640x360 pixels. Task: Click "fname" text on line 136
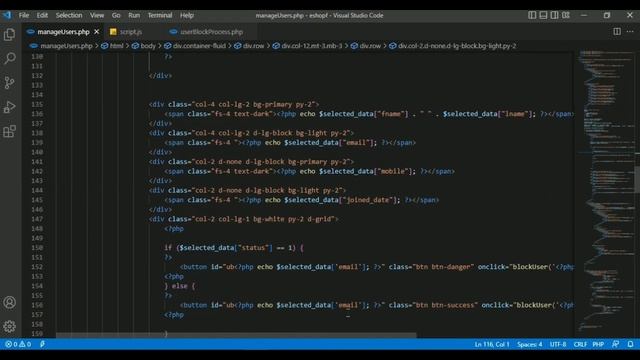391,114
